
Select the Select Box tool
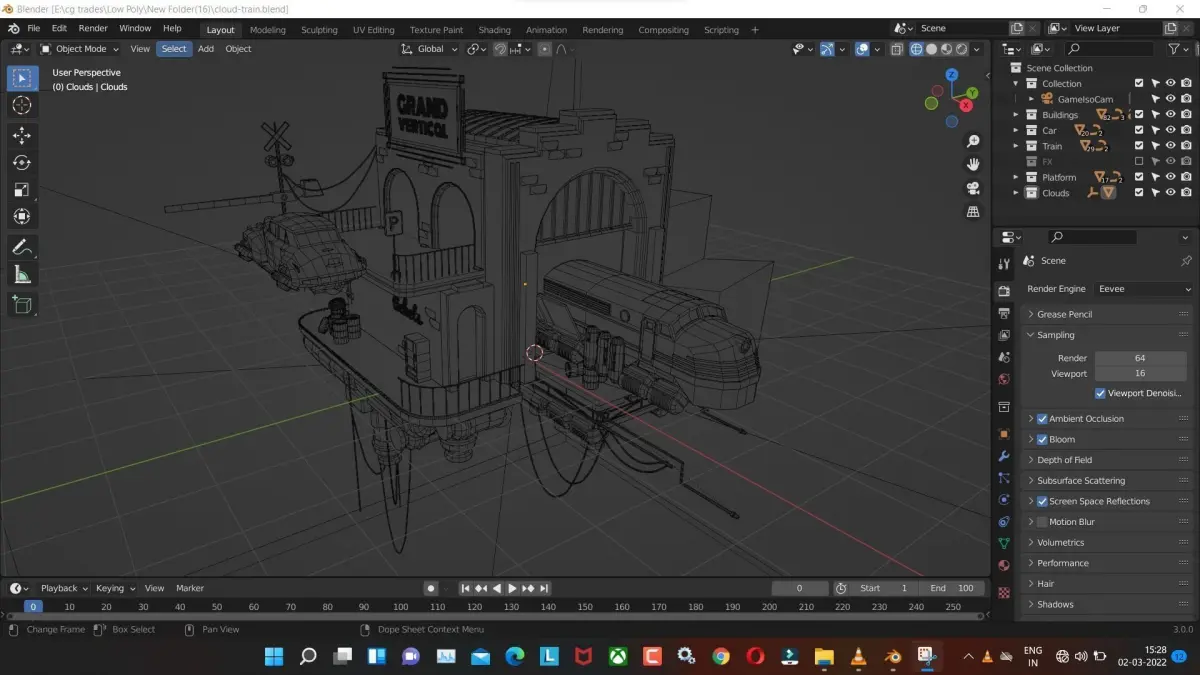click(x=21, y=78)
